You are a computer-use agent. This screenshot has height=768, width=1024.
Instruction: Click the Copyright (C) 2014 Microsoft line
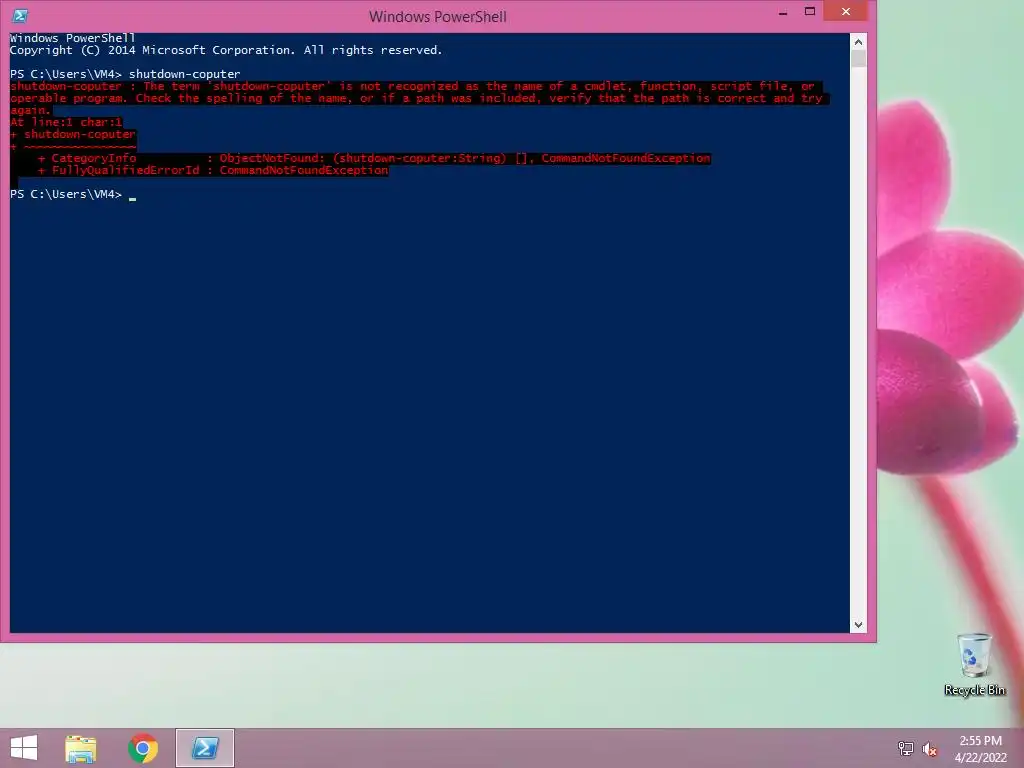click(x=226, y=50)
